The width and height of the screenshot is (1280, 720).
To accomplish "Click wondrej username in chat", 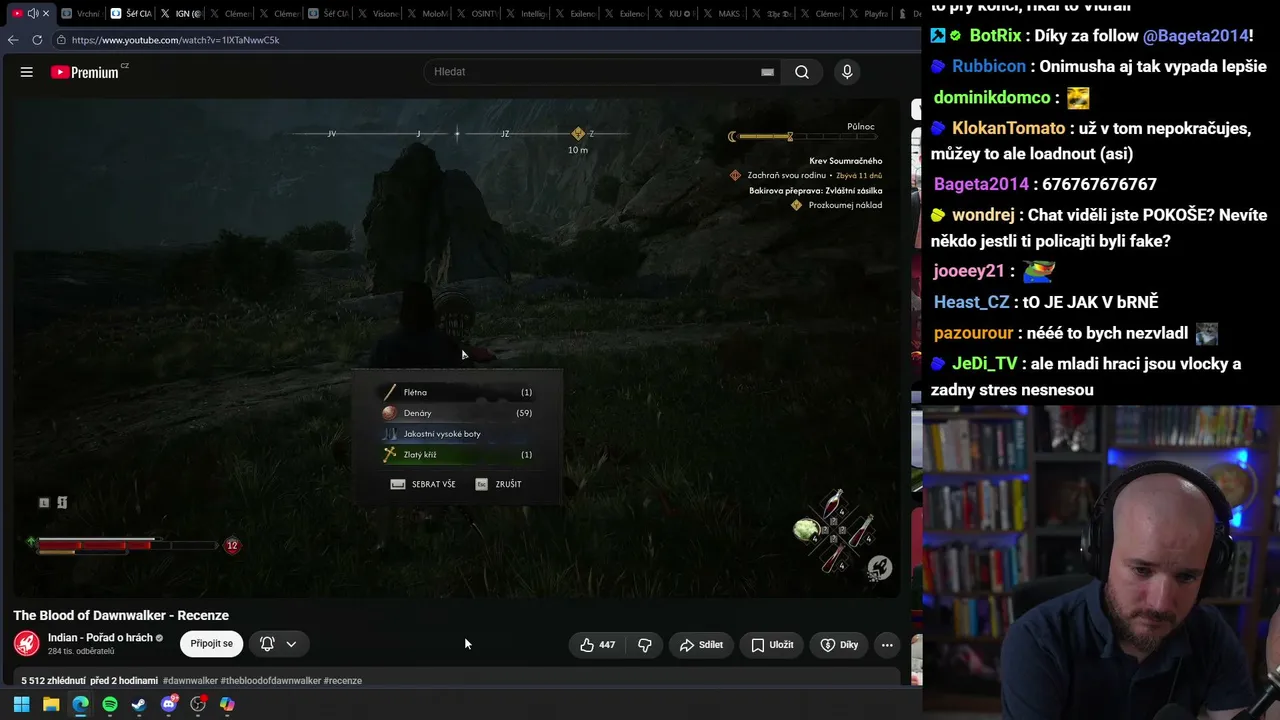I will point(983,216).
